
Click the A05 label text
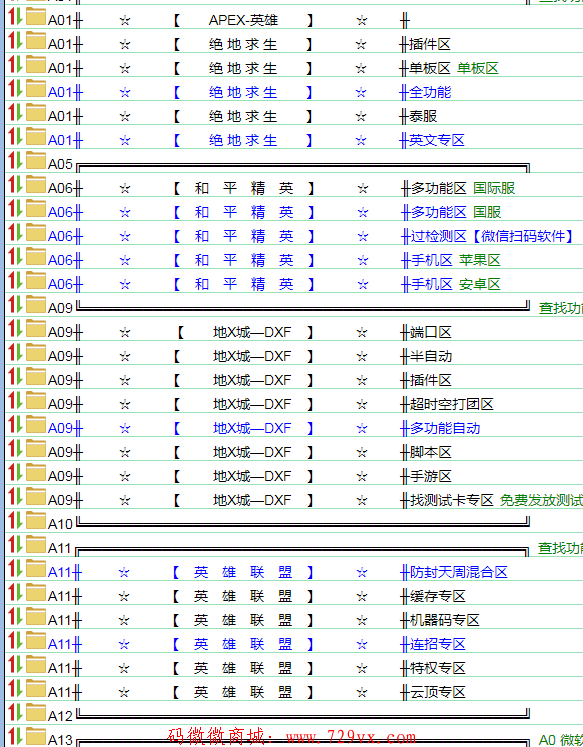(x=60, y=164)
